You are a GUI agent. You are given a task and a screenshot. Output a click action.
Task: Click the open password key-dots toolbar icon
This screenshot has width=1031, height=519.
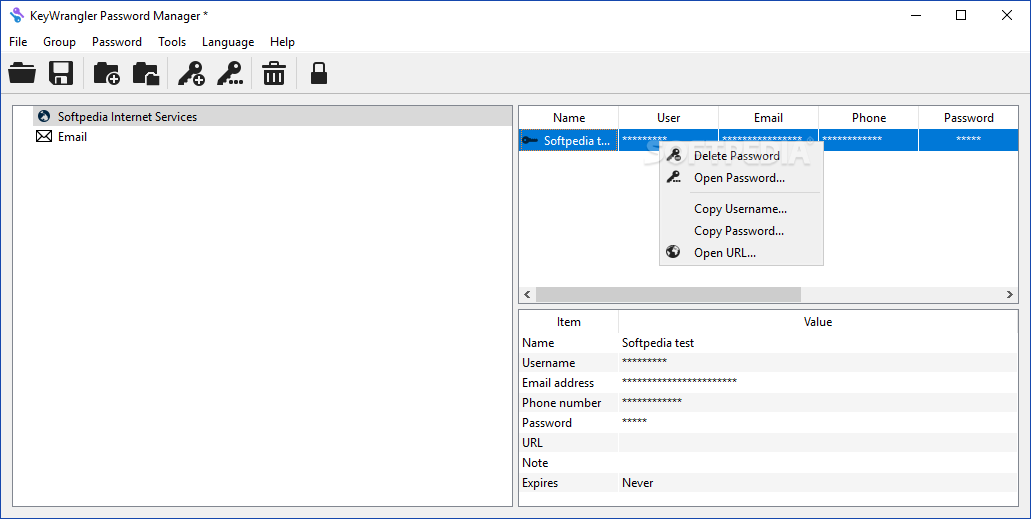tap(230, 73)
